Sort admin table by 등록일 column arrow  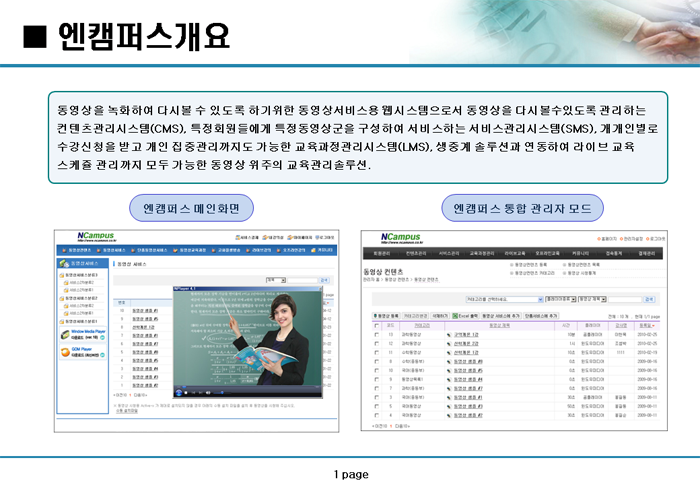pos(654,326)
